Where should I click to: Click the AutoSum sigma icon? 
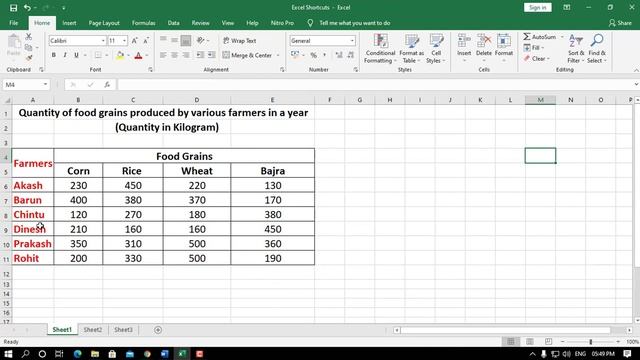click(x=527, y=37)
